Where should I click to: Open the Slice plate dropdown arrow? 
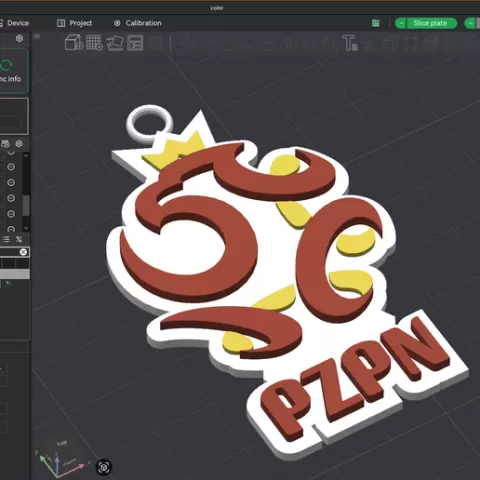pyautogui.click(x=401, y=23)
